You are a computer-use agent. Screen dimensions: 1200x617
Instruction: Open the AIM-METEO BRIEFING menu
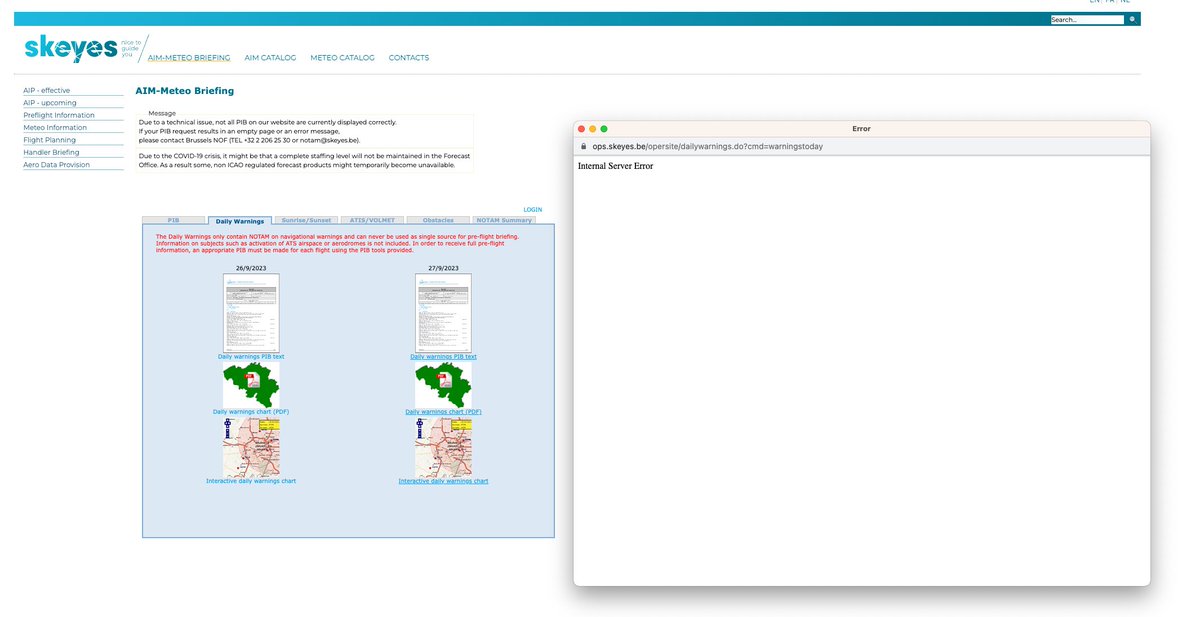point(189,58)
